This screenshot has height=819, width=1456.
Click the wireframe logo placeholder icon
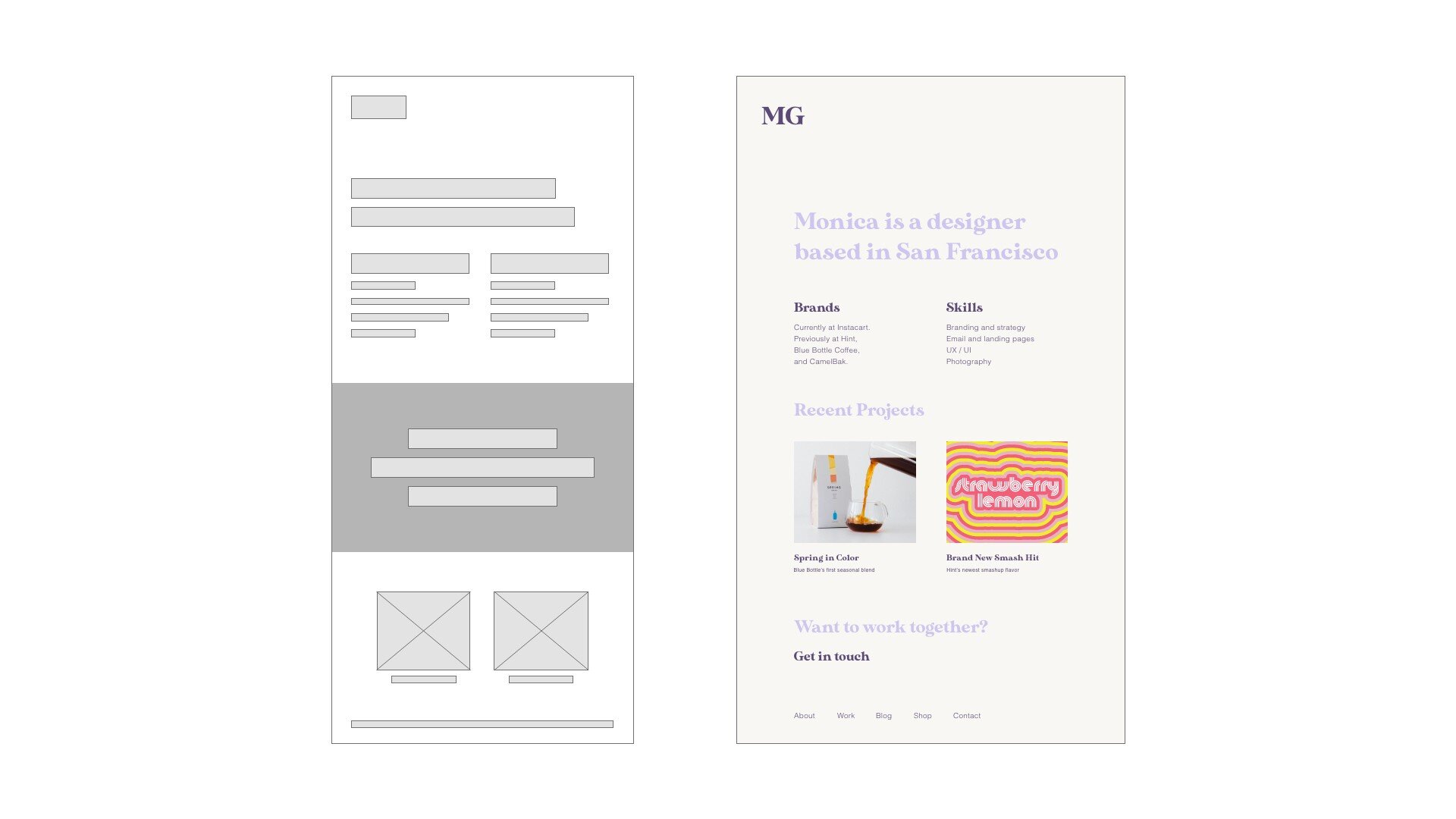[x=378, y=106]
